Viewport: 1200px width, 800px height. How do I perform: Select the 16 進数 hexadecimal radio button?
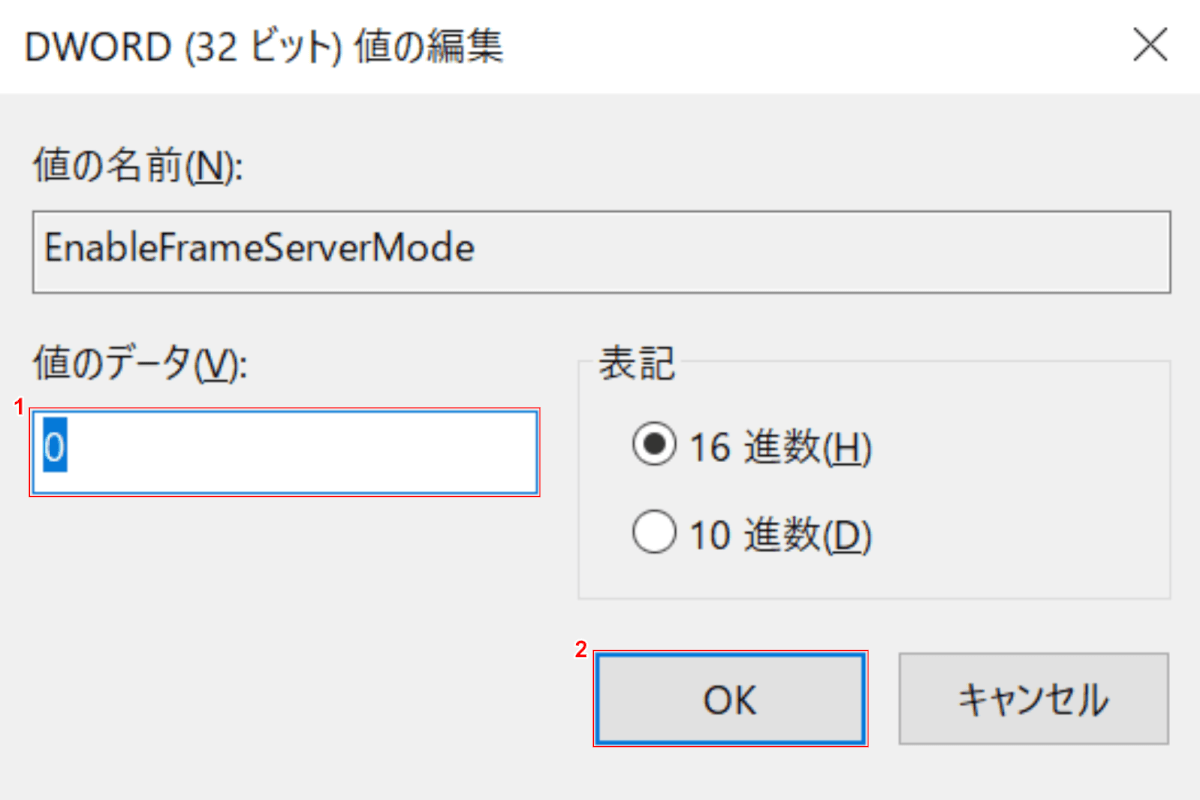656,448
